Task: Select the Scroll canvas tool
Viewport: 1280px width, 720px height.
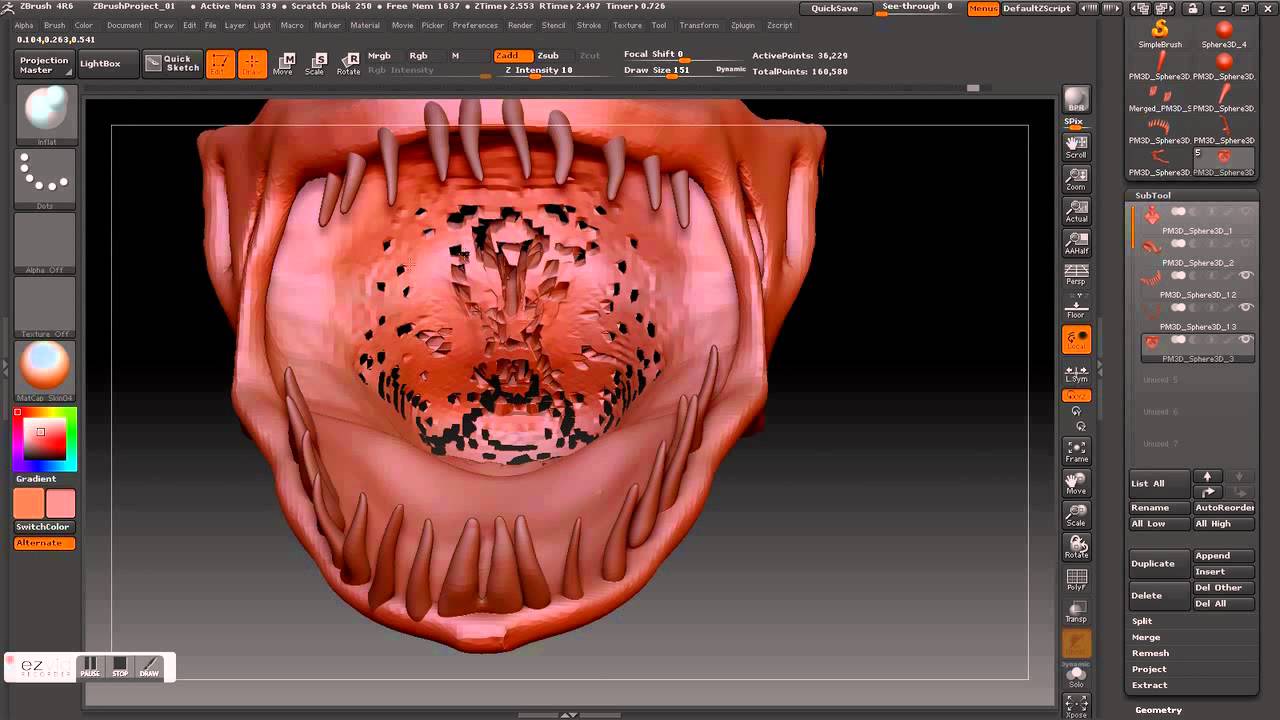Action: click(x=1076, y=147)
